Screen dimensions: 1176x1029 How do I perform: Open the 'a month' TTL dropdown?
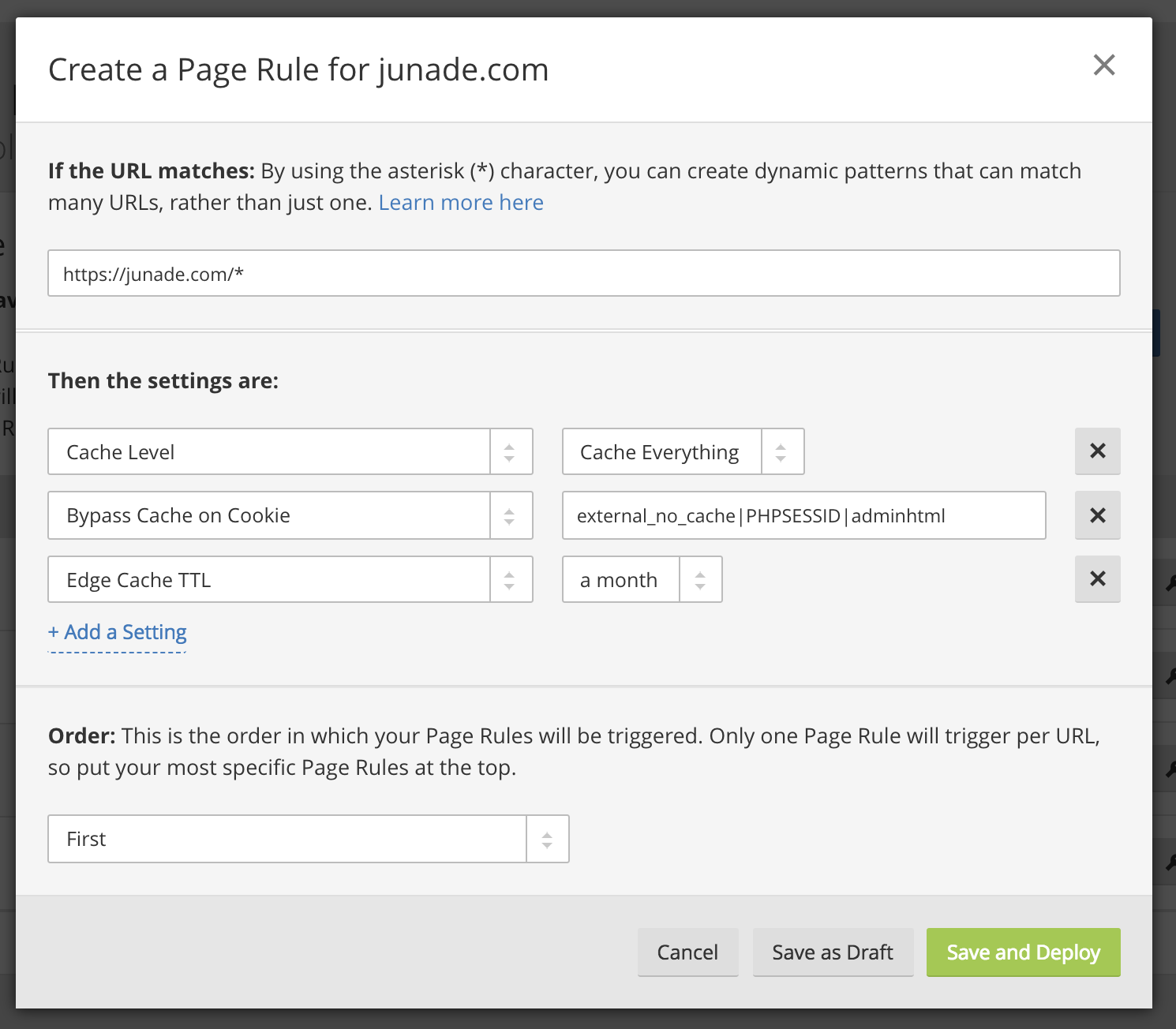coord(642,579)
